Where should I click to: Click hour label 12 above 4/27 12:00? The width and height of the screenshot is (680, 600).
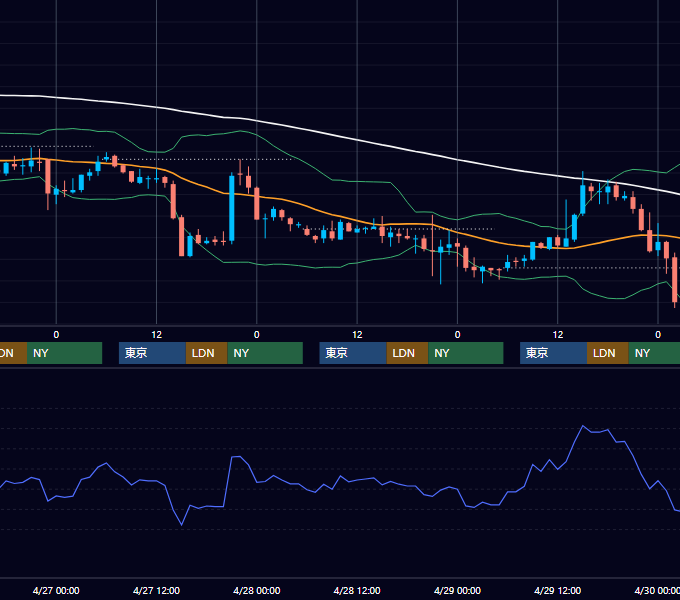(156, 335)
